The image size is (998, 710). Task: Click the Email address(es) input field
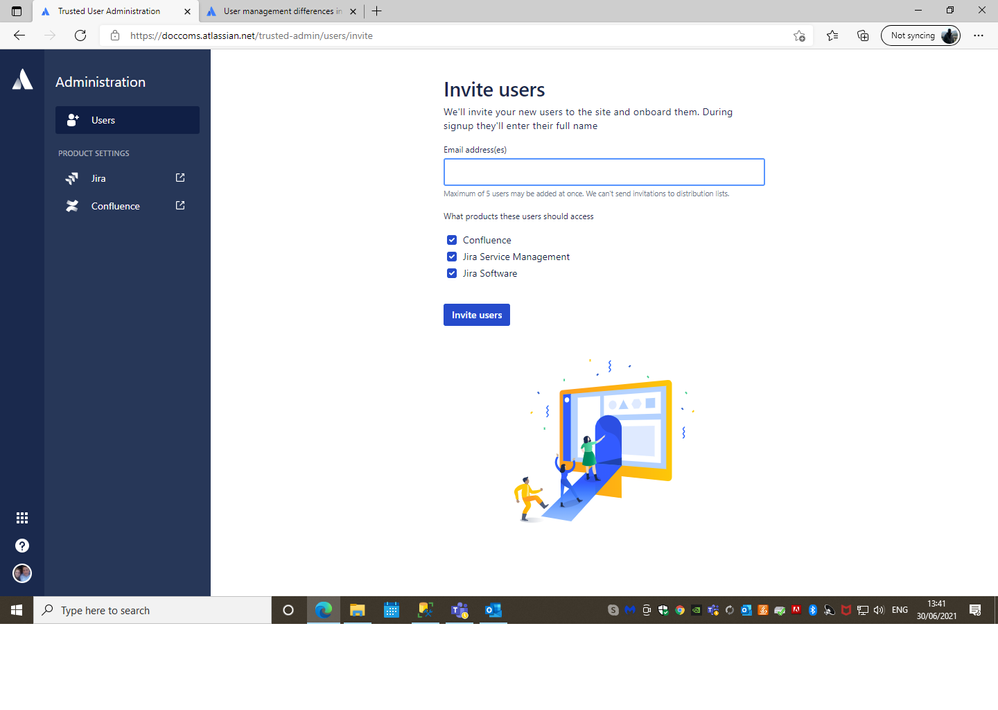tap(604, 172)
